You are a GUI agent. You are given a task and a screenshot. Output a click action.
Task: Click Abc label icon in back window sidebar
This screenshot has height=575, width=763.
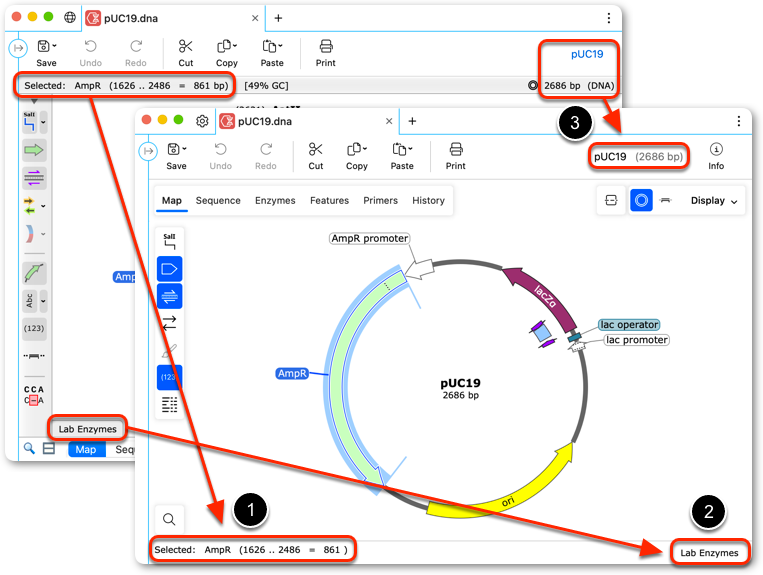pyautogui.click(x=30, y=301)
